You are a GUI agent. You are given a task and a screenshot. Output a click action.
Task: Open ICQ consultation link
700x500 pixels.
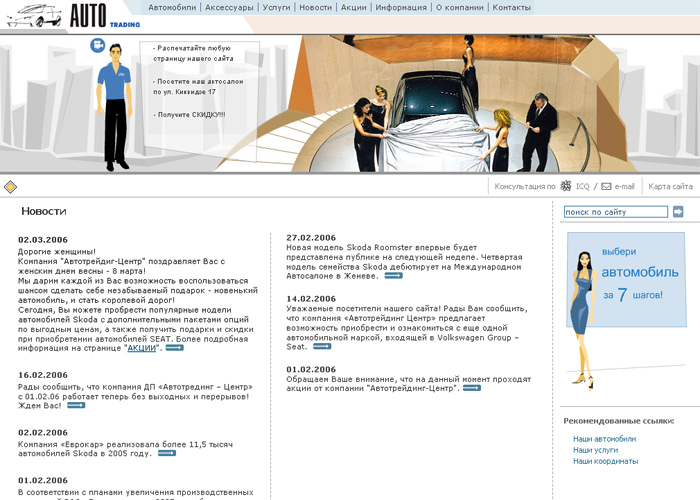(582, 187)
